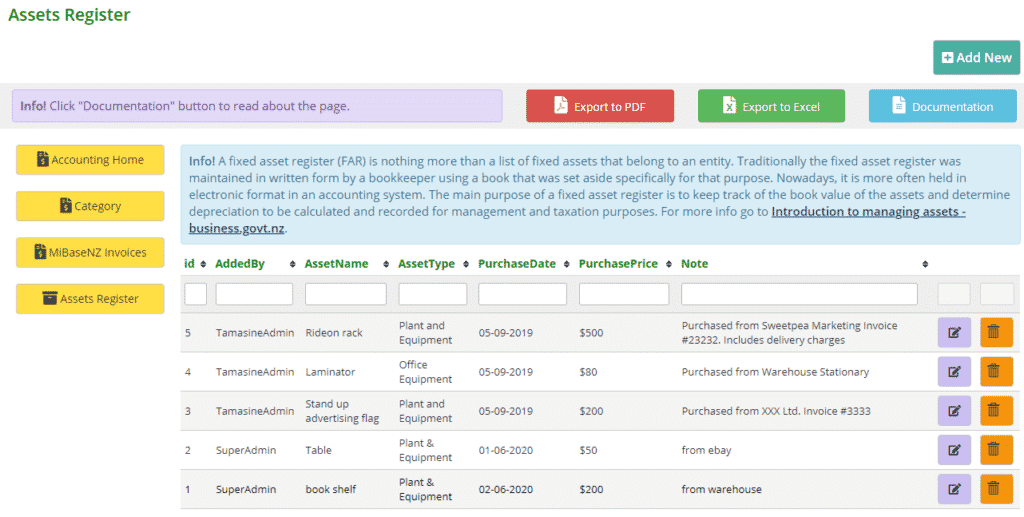Export the register to Excel
1024x517 pixels.
(x=771, y=106)
